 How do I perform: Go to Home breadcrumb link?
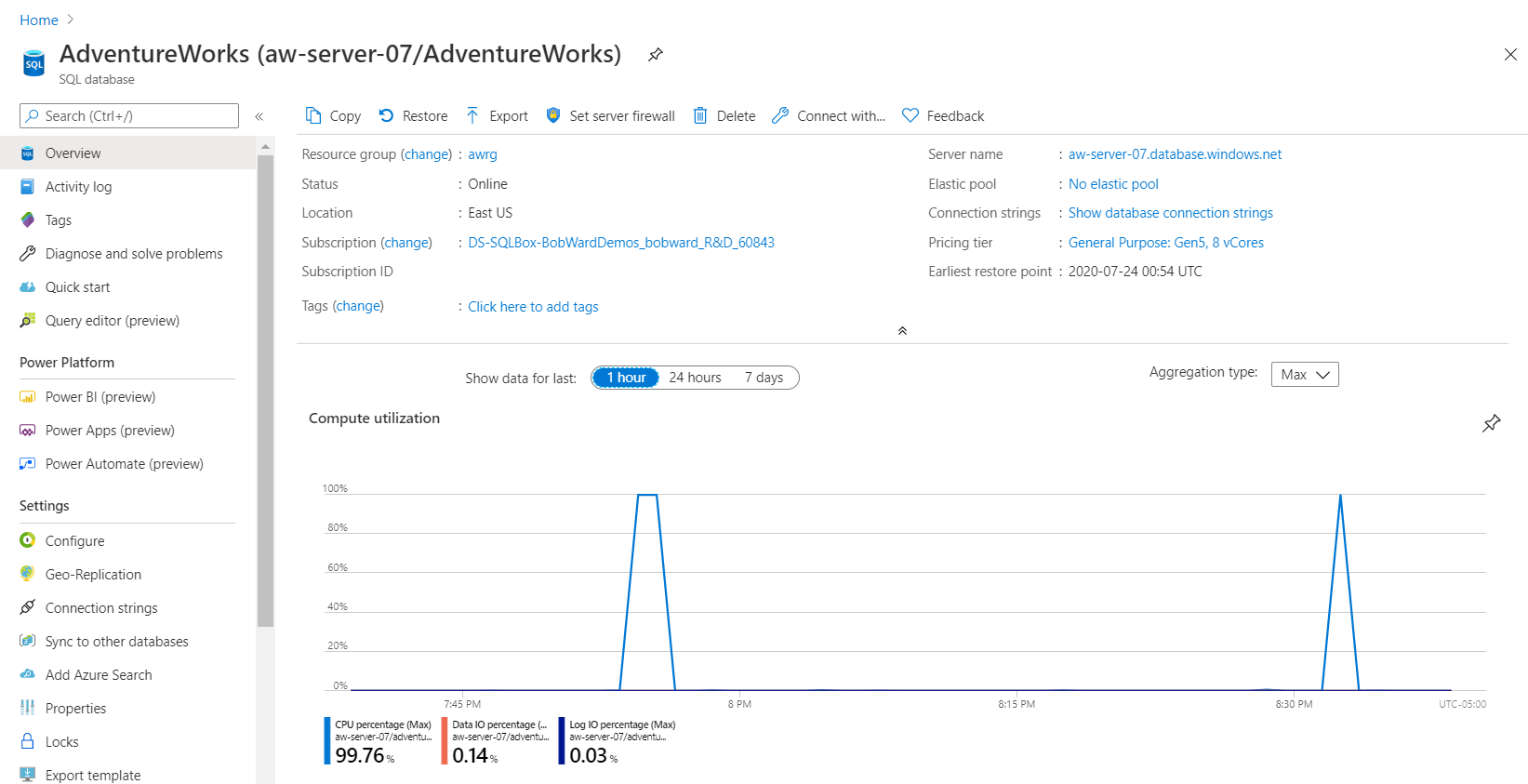coord(39,20)
